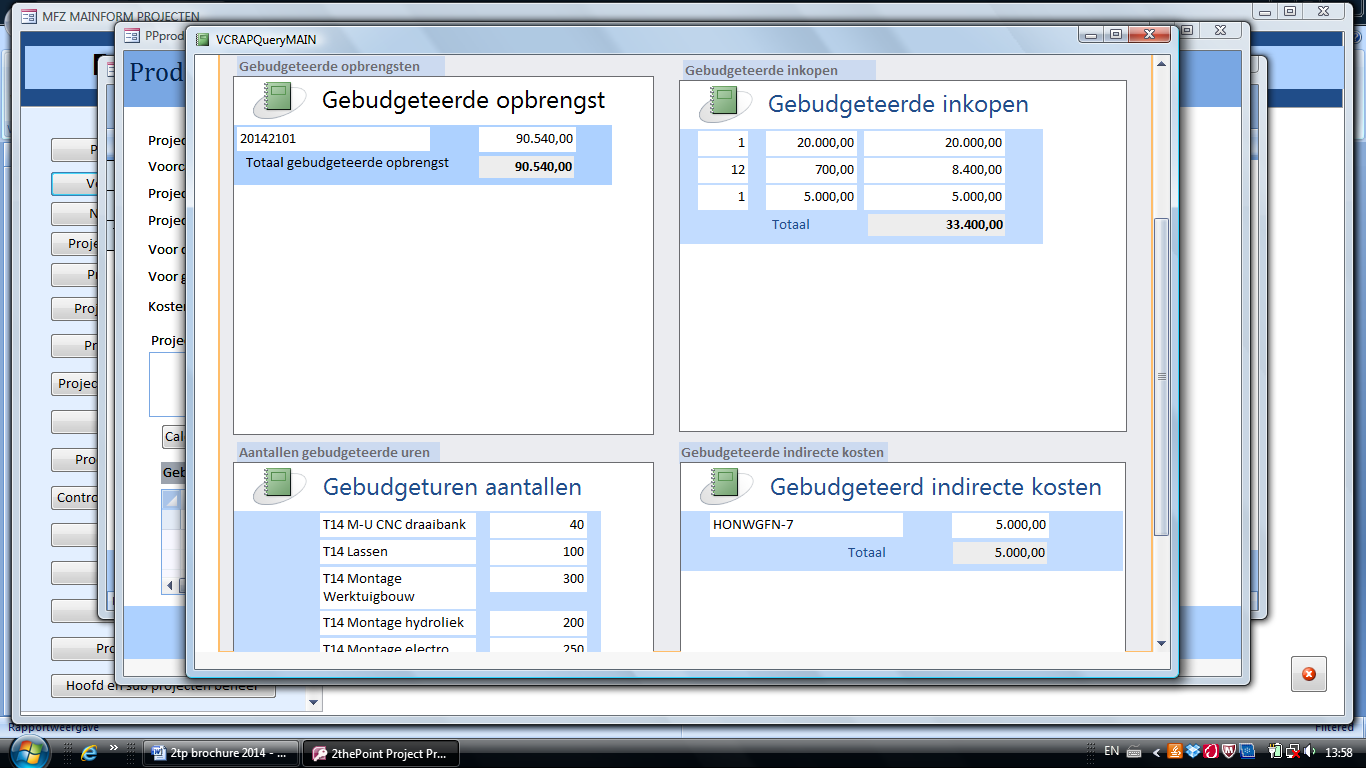This screenshot has width=1366, height=768.
Task: Click the taskbar clock showing 13:58
Action: (1338, 752)
